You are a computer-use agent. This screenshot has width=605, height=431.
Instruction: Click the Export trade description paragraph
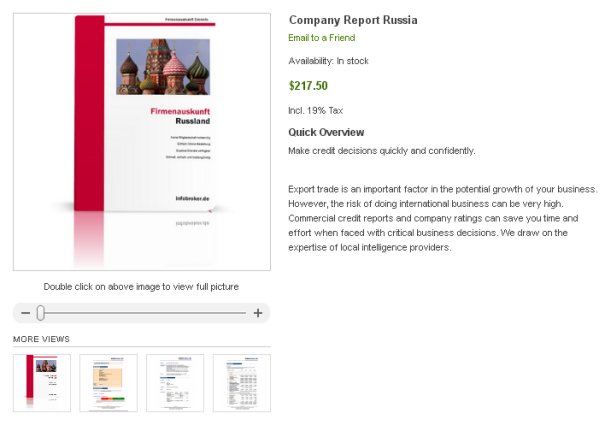pos(442,218)
